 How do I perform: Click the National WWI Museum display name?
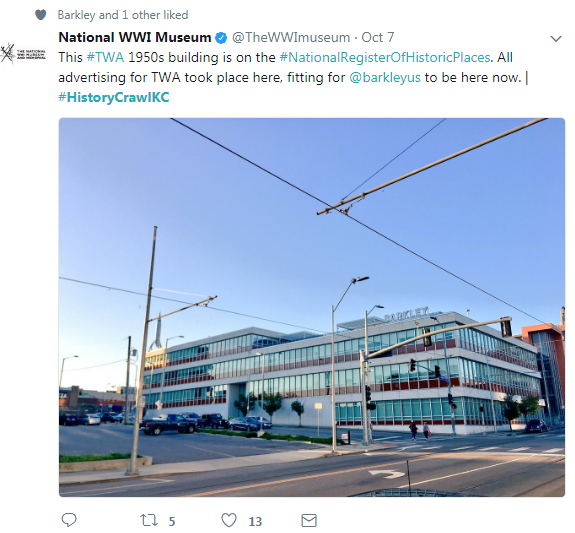tap(135, 37)
